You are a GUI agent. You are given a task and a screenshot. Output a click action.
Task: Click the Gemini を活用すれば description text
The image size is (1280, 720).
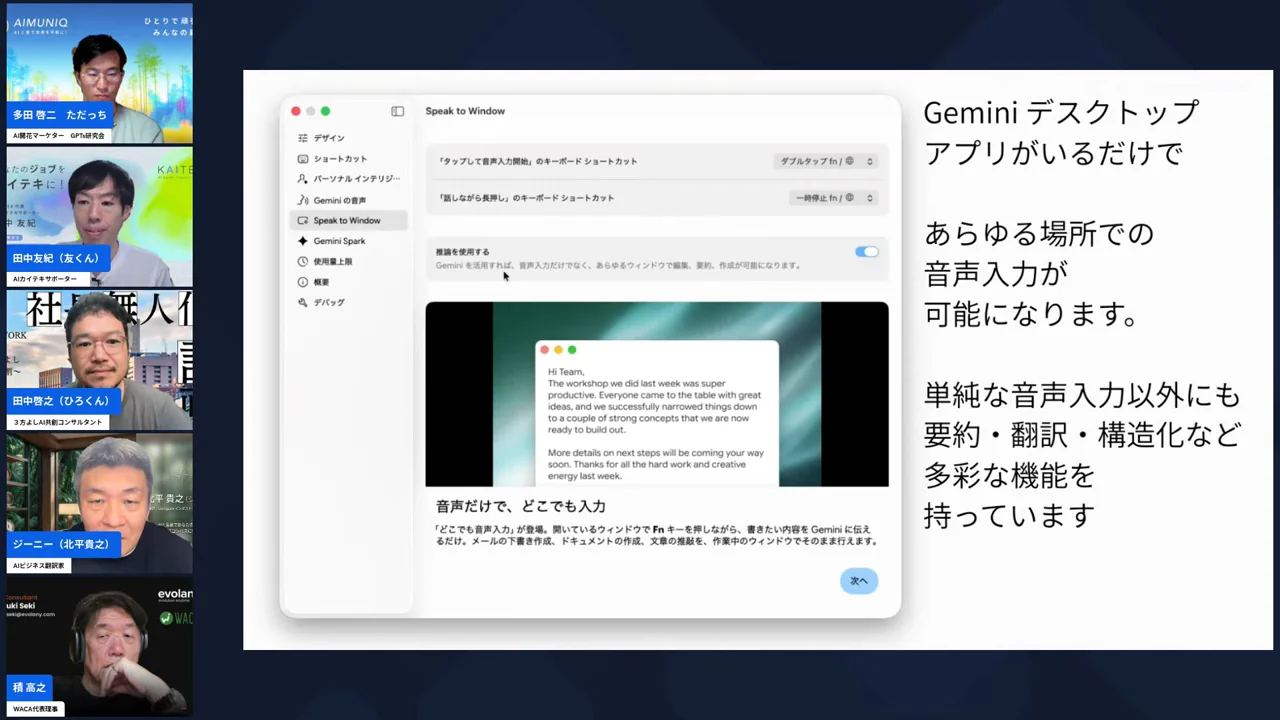click(x=619, y=265)
